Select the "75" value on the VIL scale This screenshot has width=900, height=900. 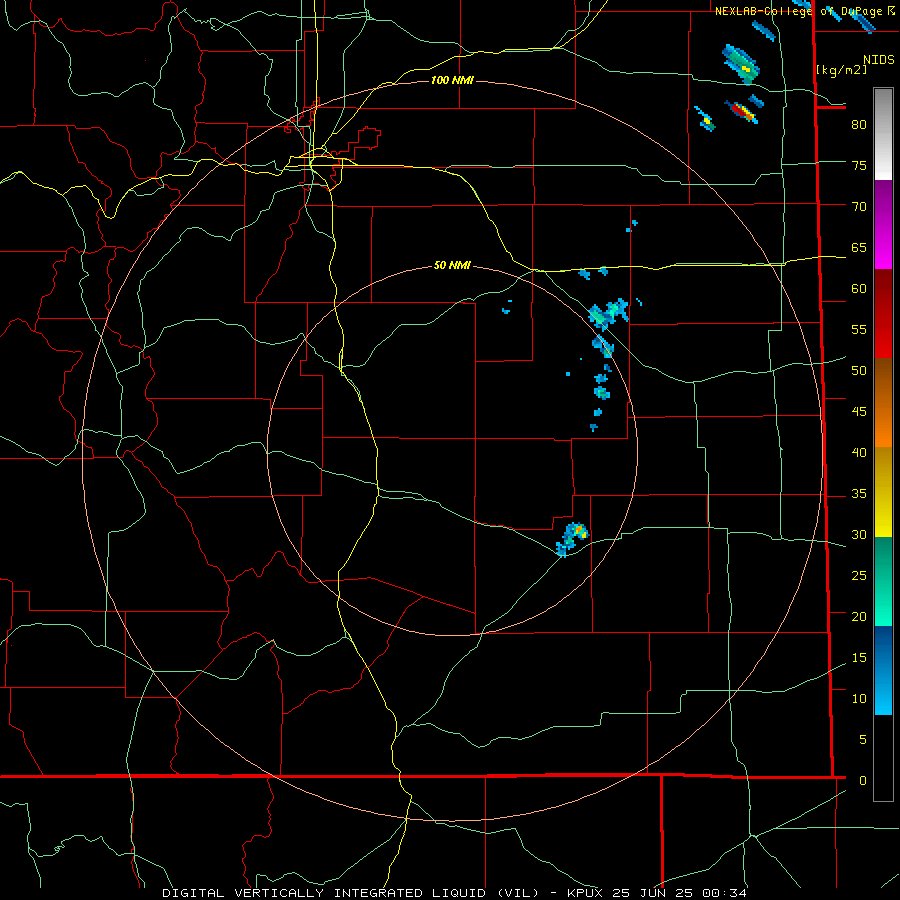859,166
